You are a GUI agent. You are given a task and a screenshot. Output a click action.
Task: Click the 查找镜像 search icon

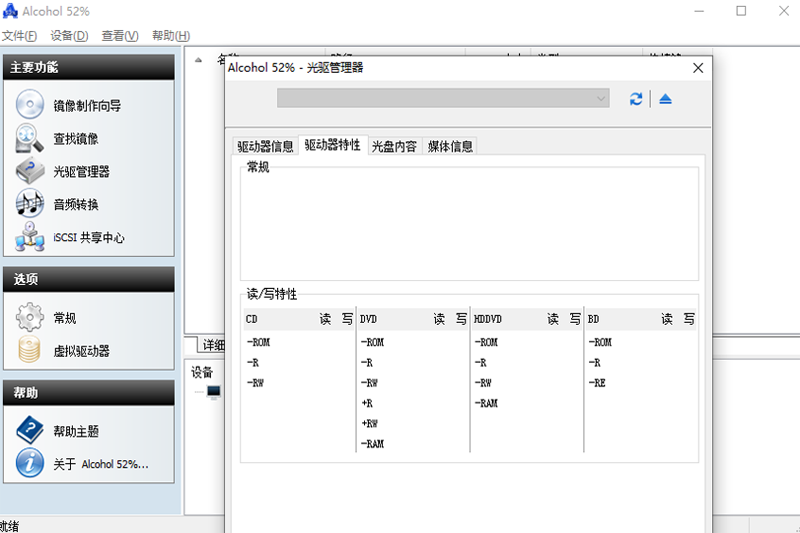click(30, 139)
